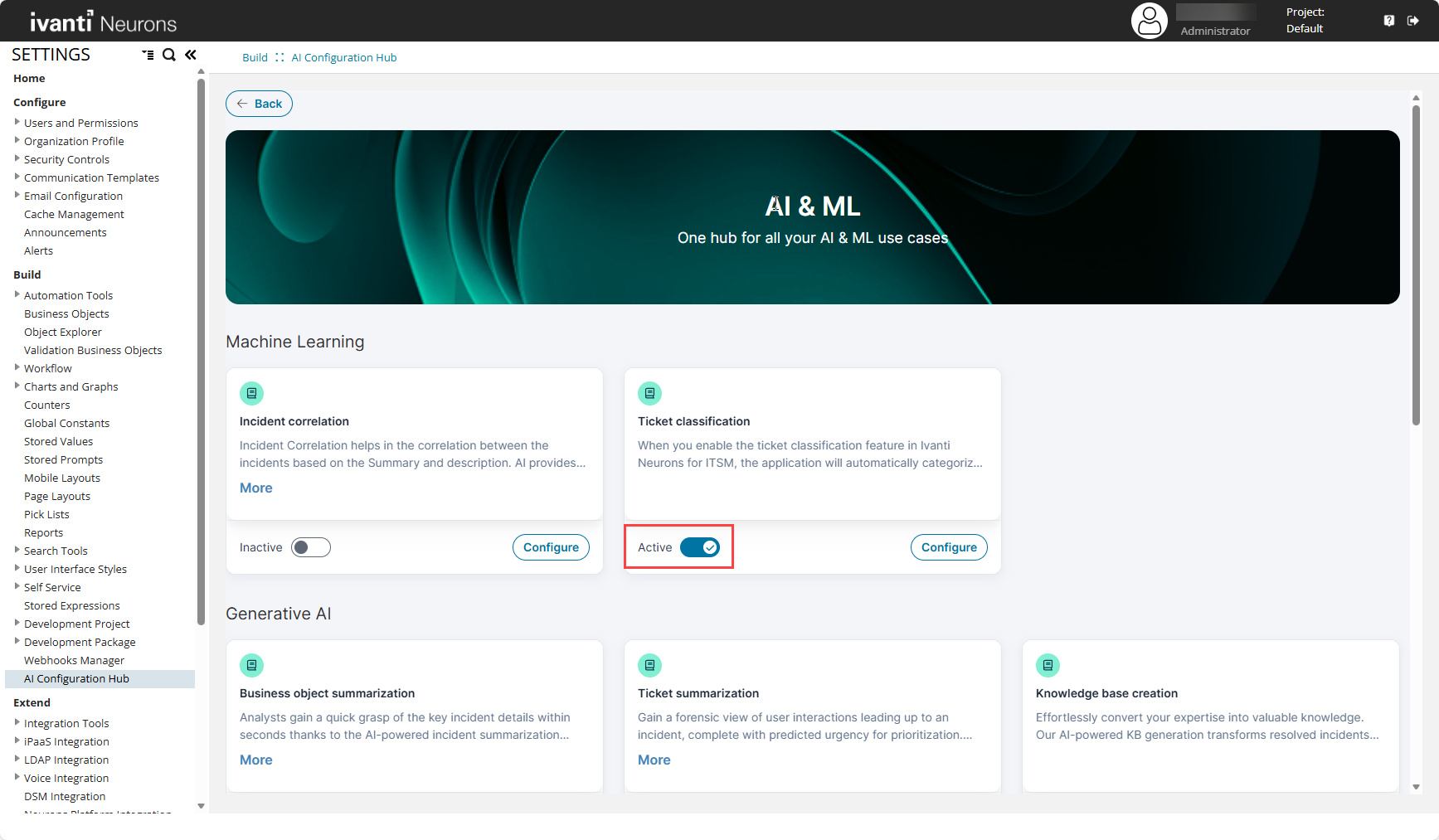Image resolution: width=1439 pixels, height=840 pixels.
Task: Click the settings tree list icon
Action: tap(148, 55)
